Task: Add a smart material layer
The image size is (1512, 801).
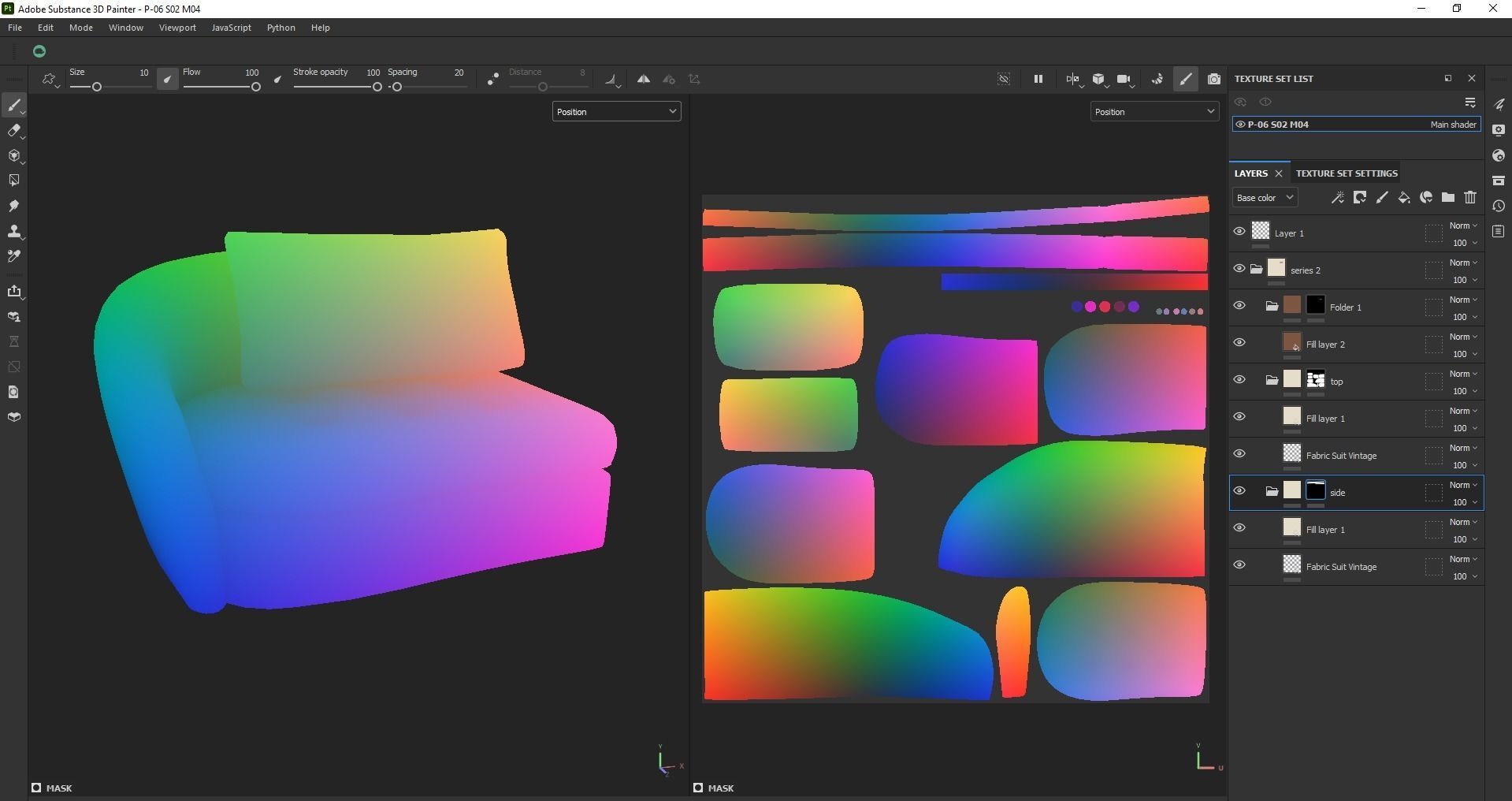Action: pyautogui.click(x=1425, y=198)
